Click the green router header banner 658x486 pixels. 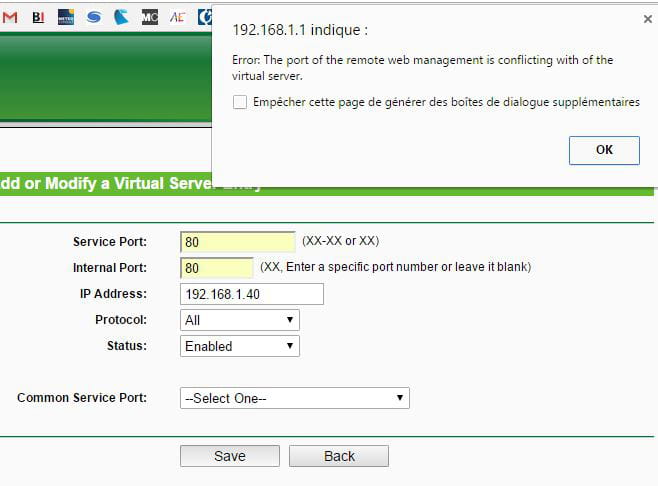point(106,78)
